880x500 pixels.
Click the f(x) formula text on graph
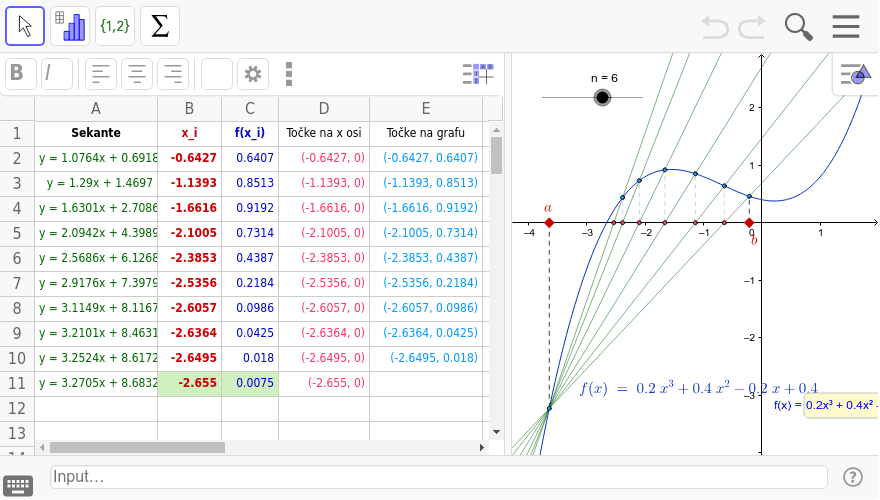click(698, 389)
